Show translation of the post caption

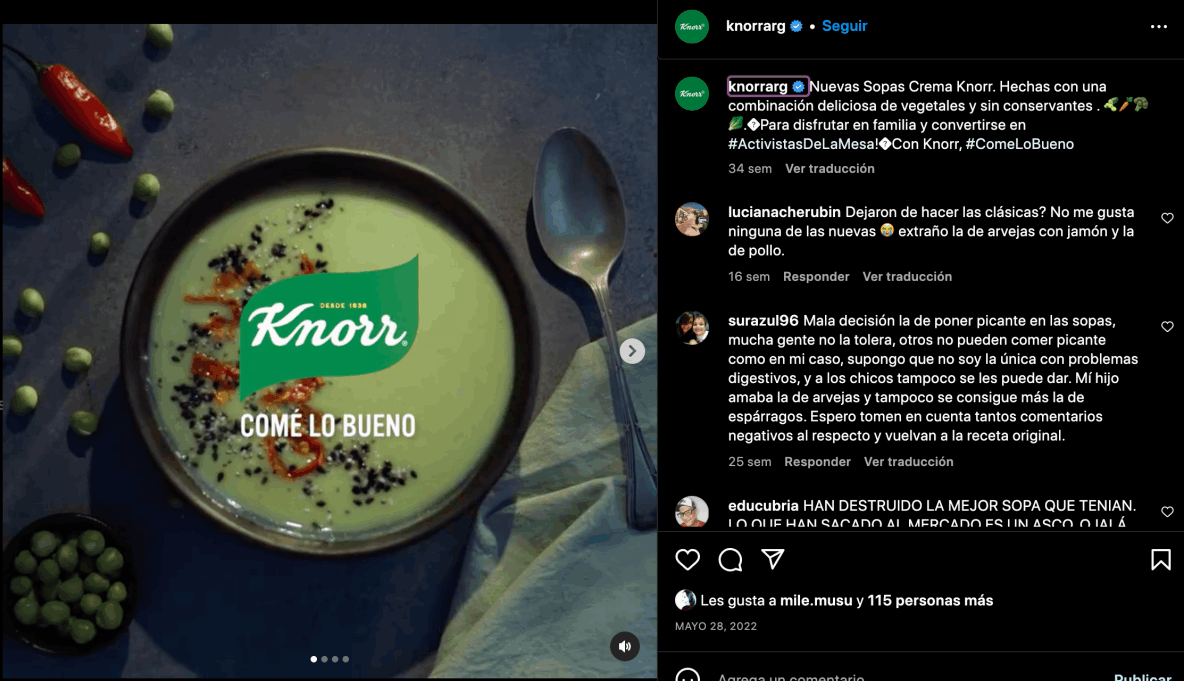(x=829, y=168)
